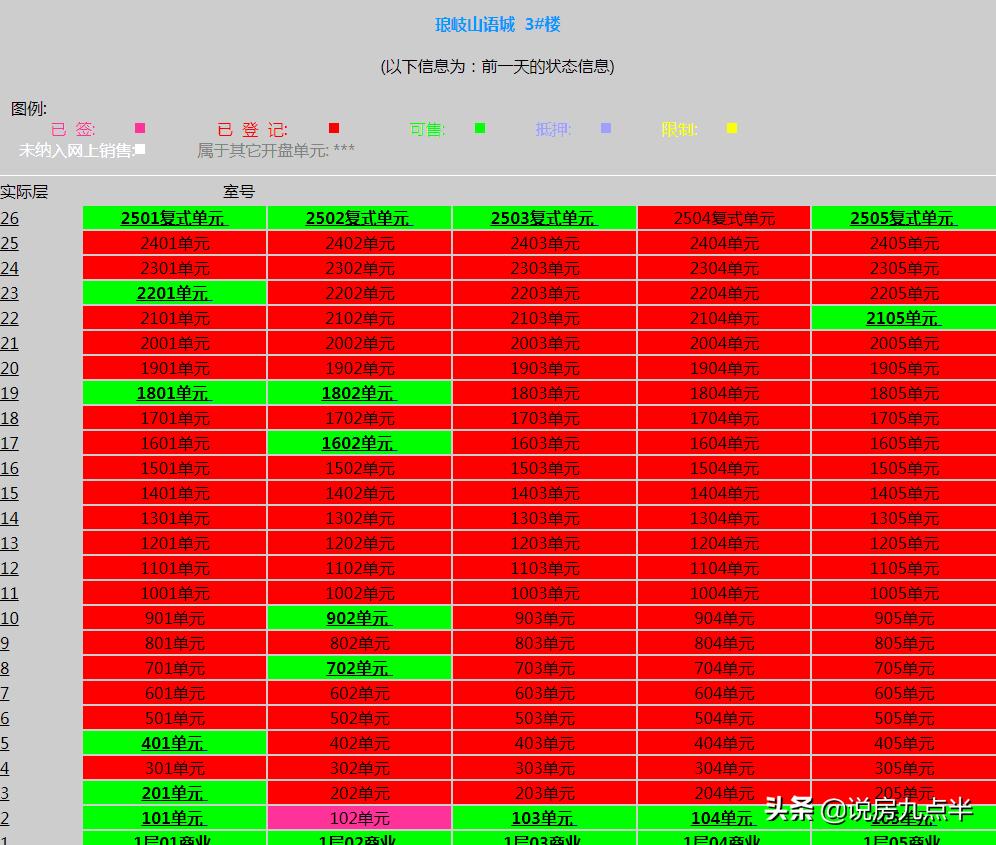Open the 104单元 available unit
This screenshot has width=996, height=845.
[723, 818]
